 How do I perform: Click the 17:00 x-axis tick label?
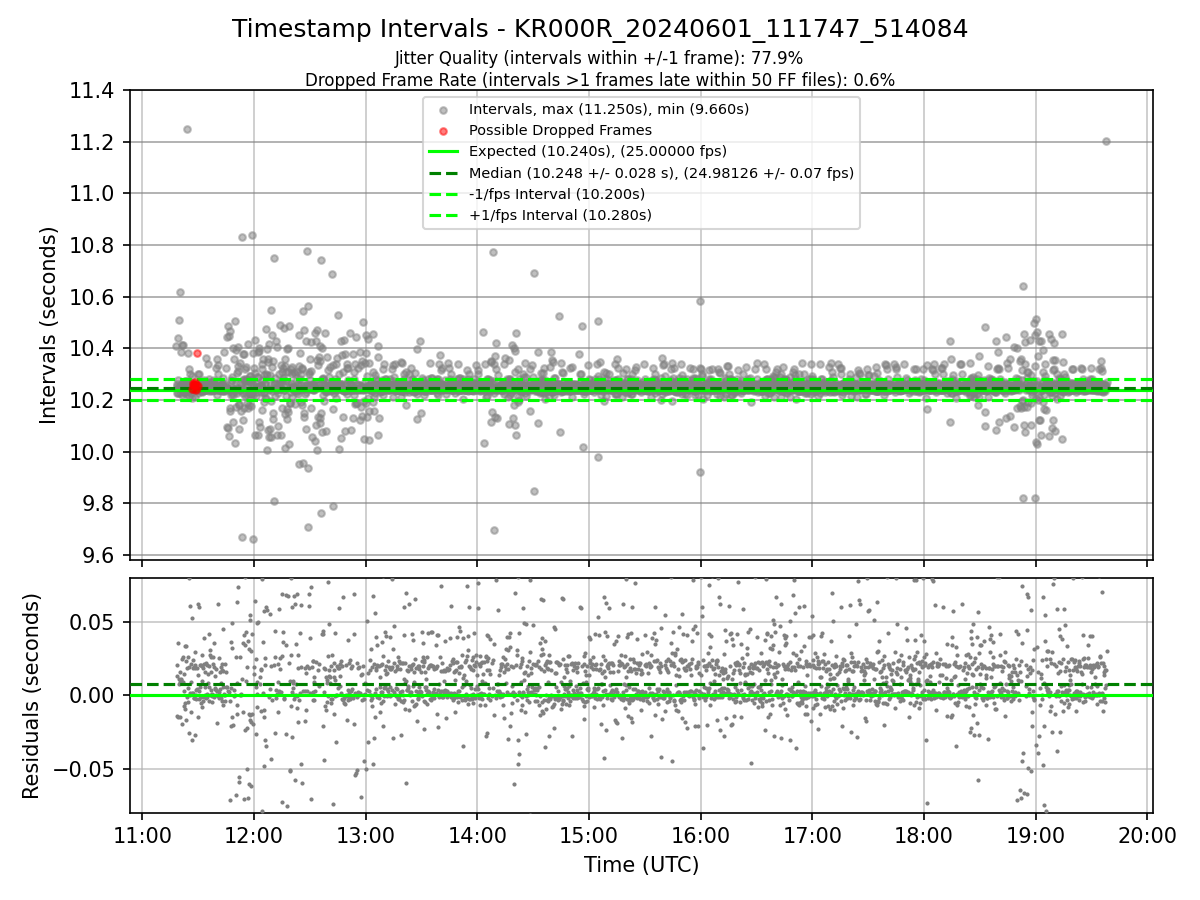812,835
